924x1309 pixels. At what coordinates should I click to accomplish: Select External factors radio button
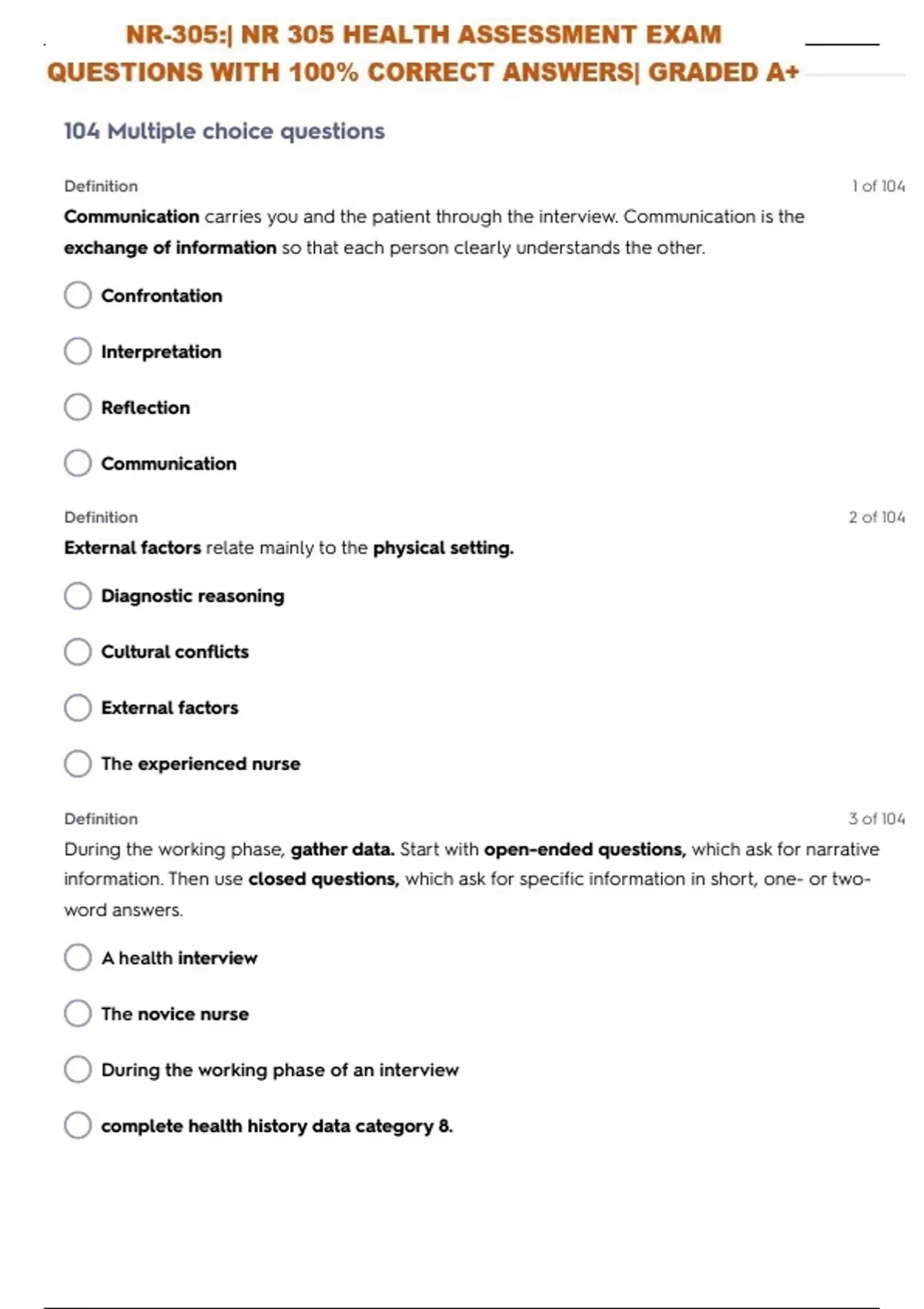(78, 708)
